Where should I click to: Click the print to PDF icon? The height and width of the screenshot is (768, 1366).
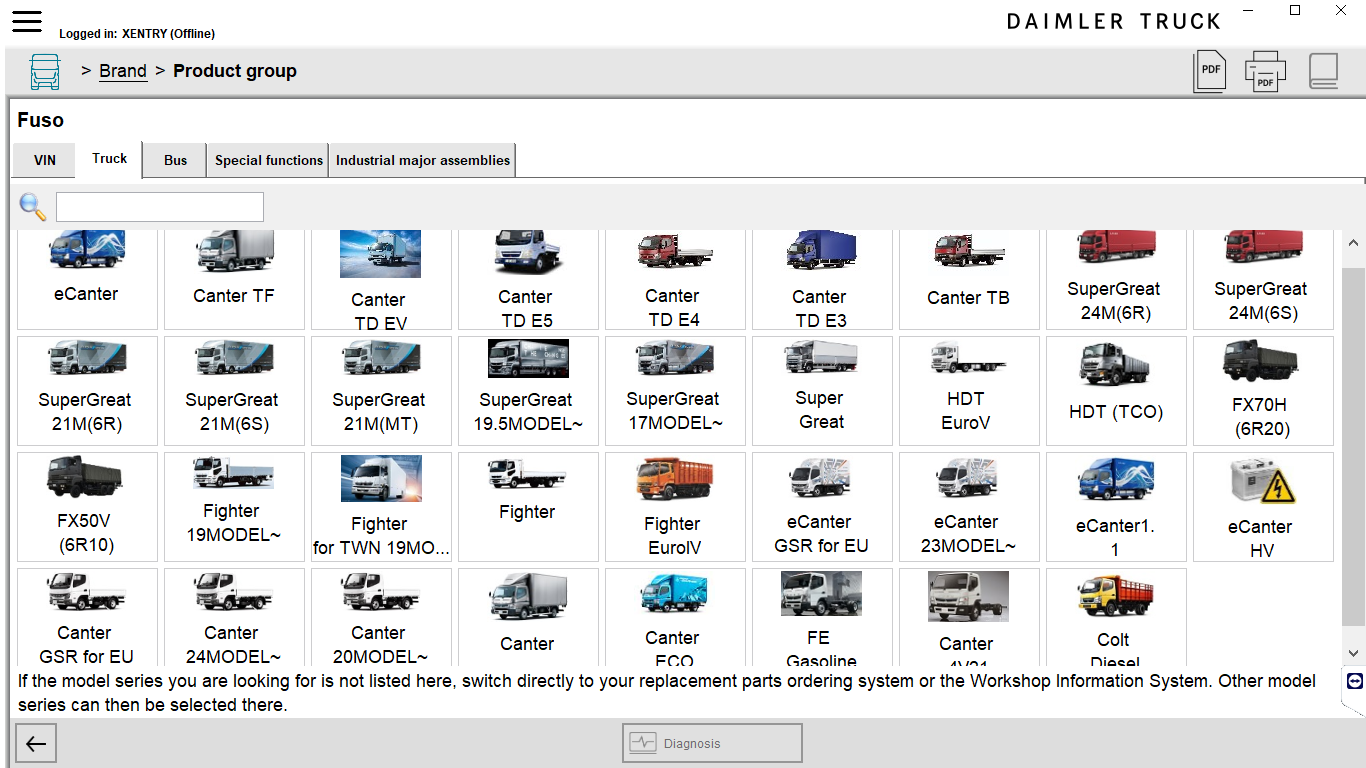click(1265, 71)
